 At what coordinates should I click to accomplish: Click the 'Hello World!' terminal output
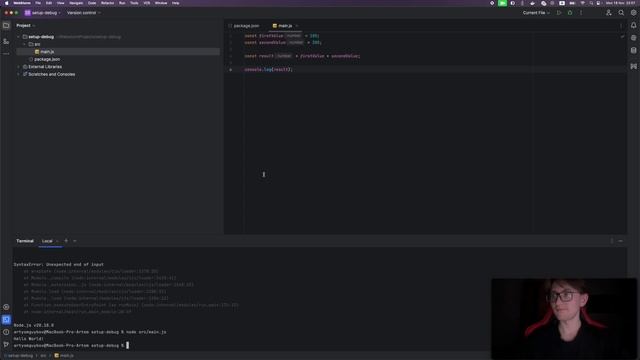29,339
